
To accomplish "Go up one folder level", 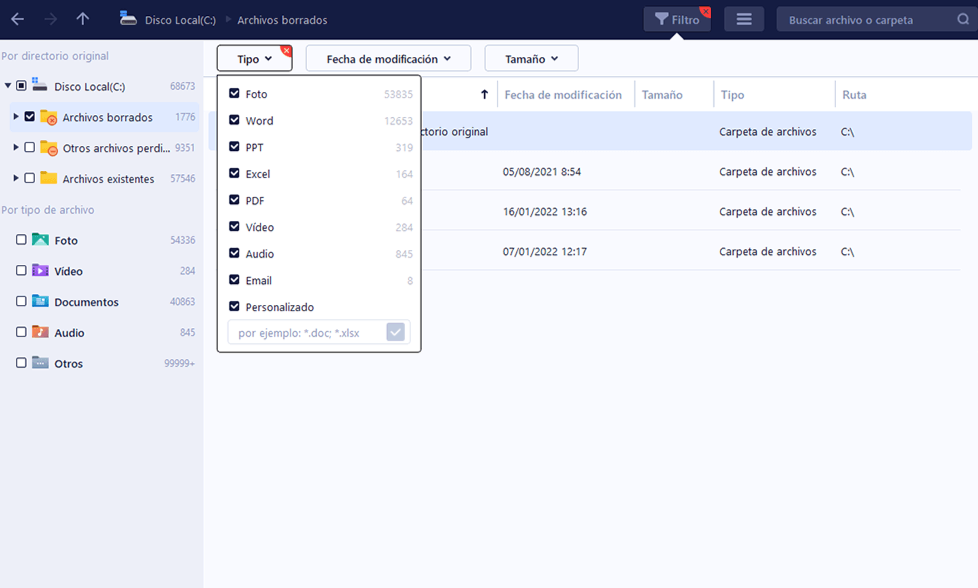I will (x=82, y=19).
